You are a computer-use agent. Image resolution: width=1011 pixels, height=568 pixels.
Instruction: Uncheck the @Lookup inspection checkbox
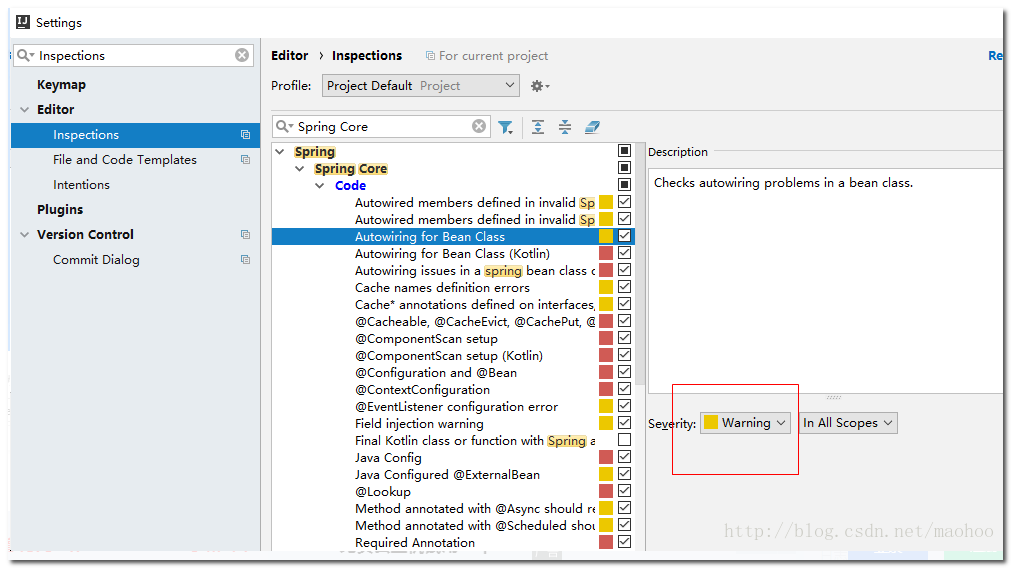[x=624, y=491]
